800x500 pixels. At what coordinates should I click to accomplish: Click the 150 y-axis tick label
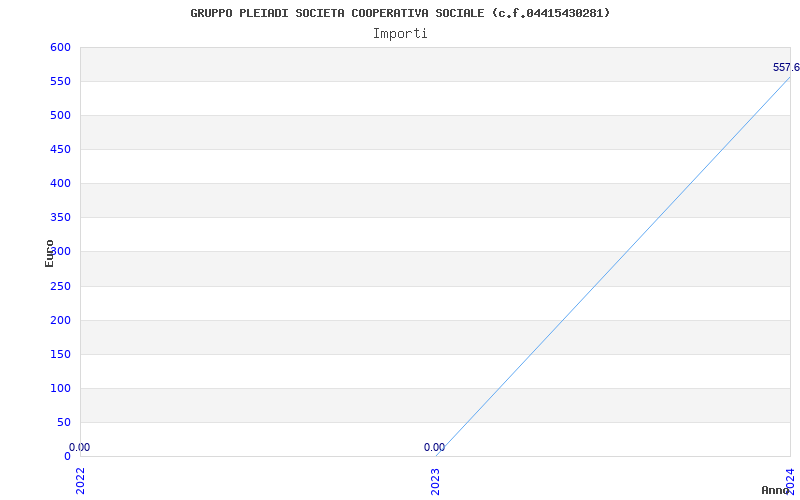[x=60, y=354]
